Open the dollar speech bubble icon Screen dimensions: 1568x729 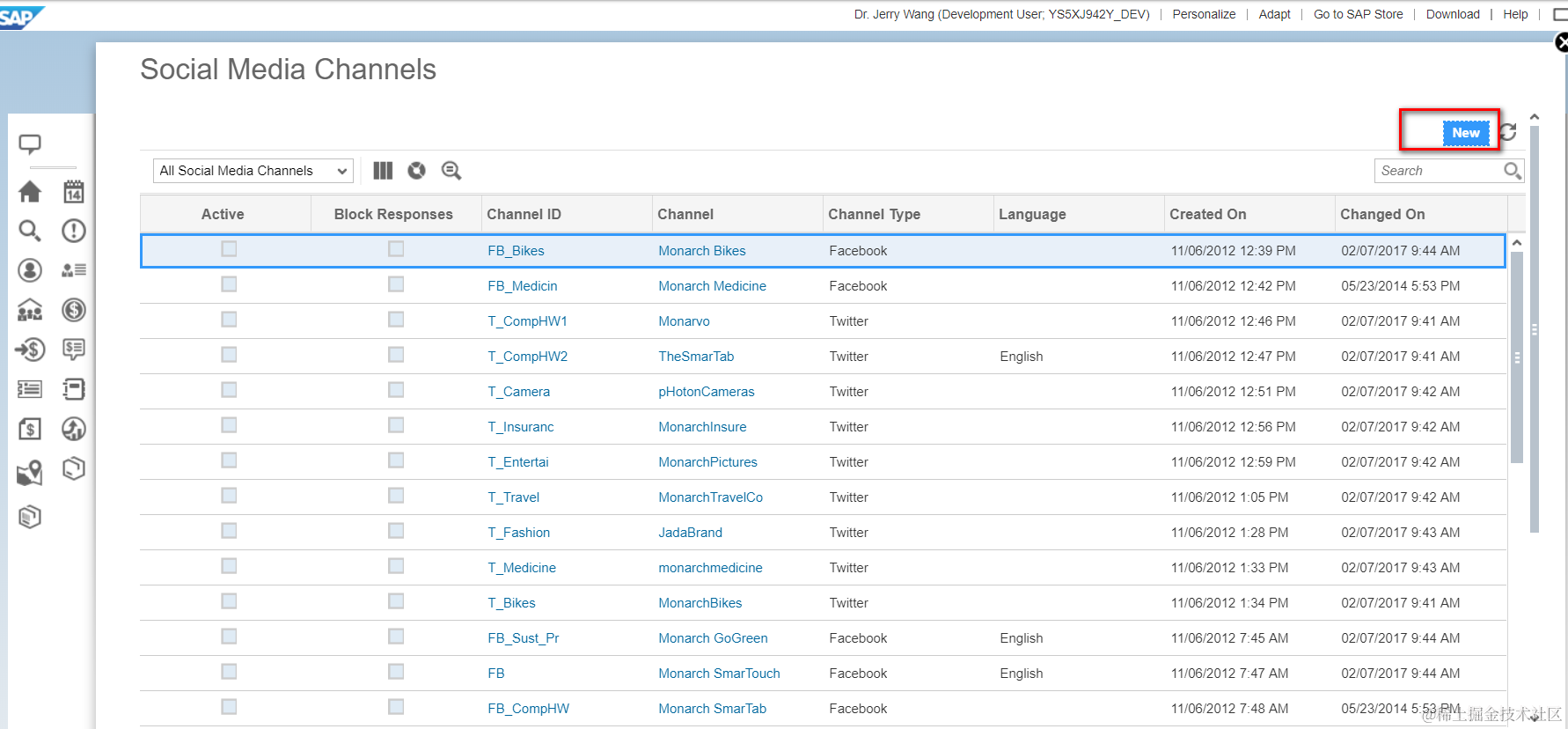[x=74, y=350]
